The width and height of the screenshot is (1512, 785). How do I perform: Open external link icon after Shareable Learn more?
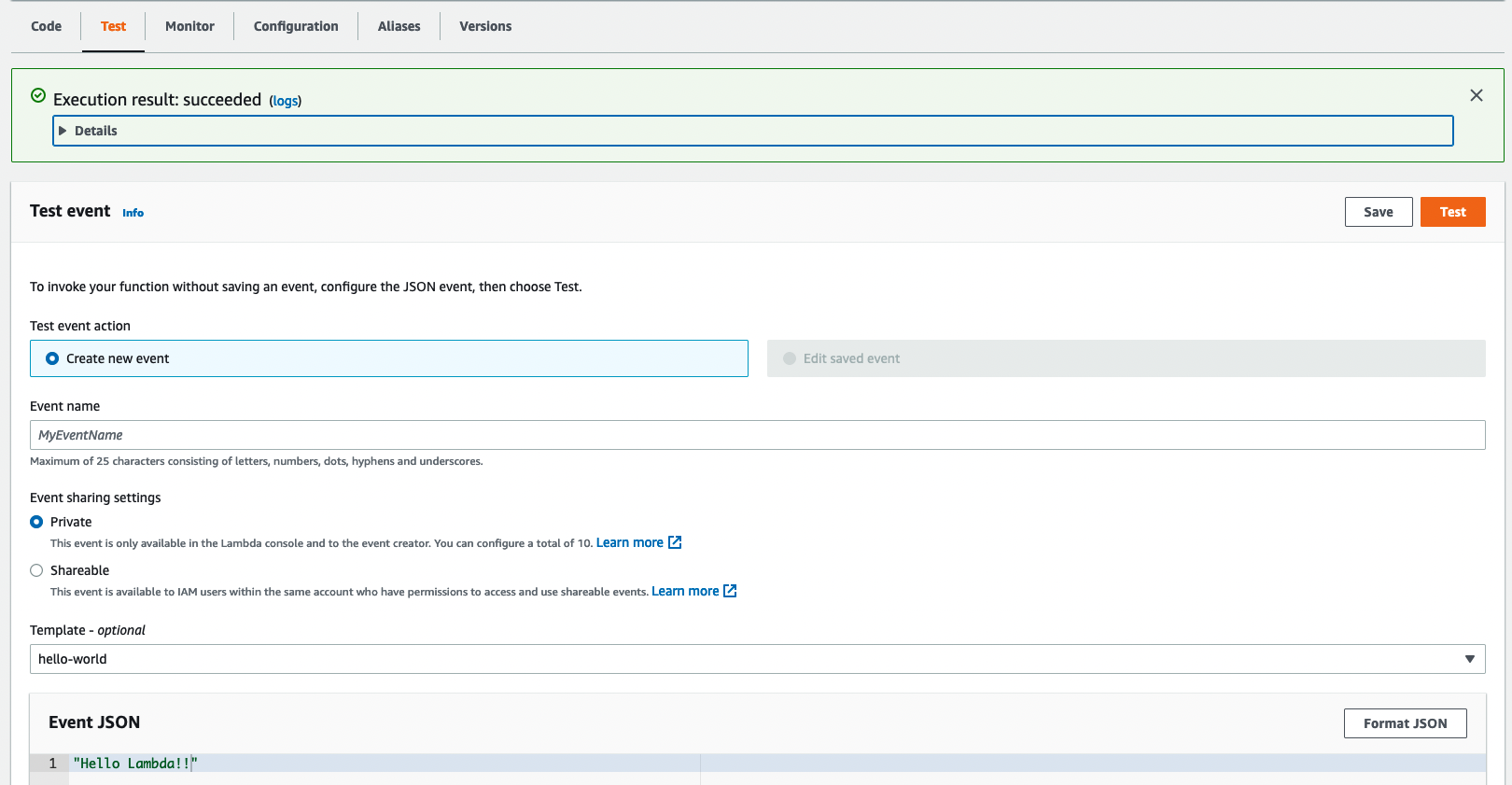[730, 591]
